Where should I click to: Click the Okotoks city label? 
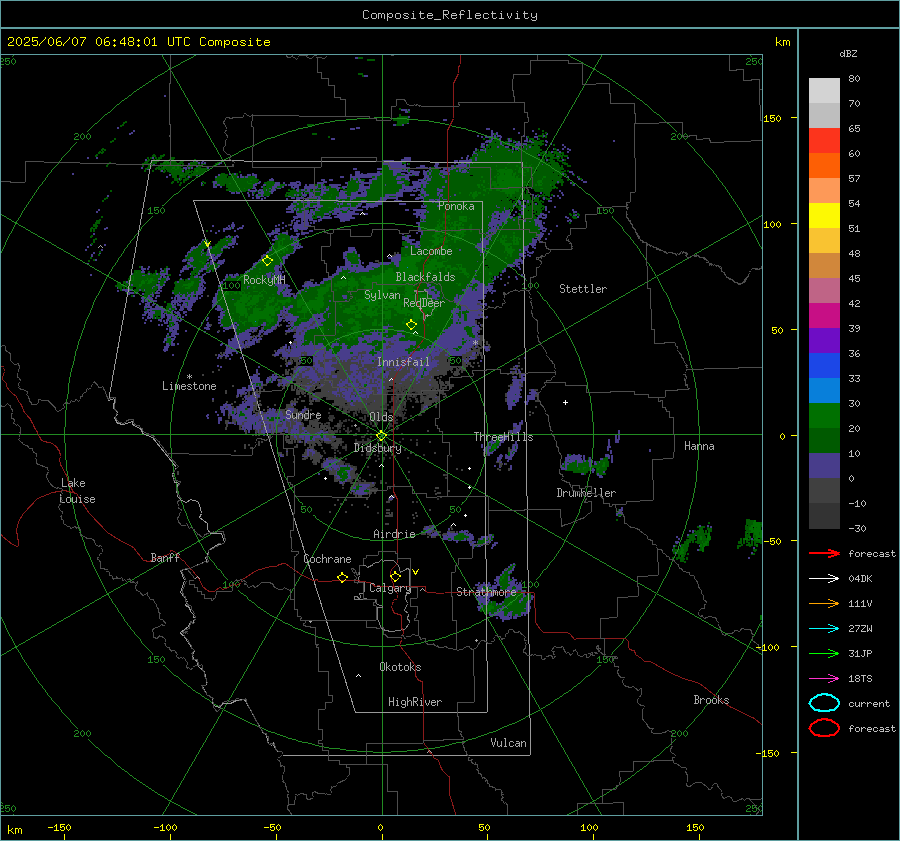click(400, 667)
